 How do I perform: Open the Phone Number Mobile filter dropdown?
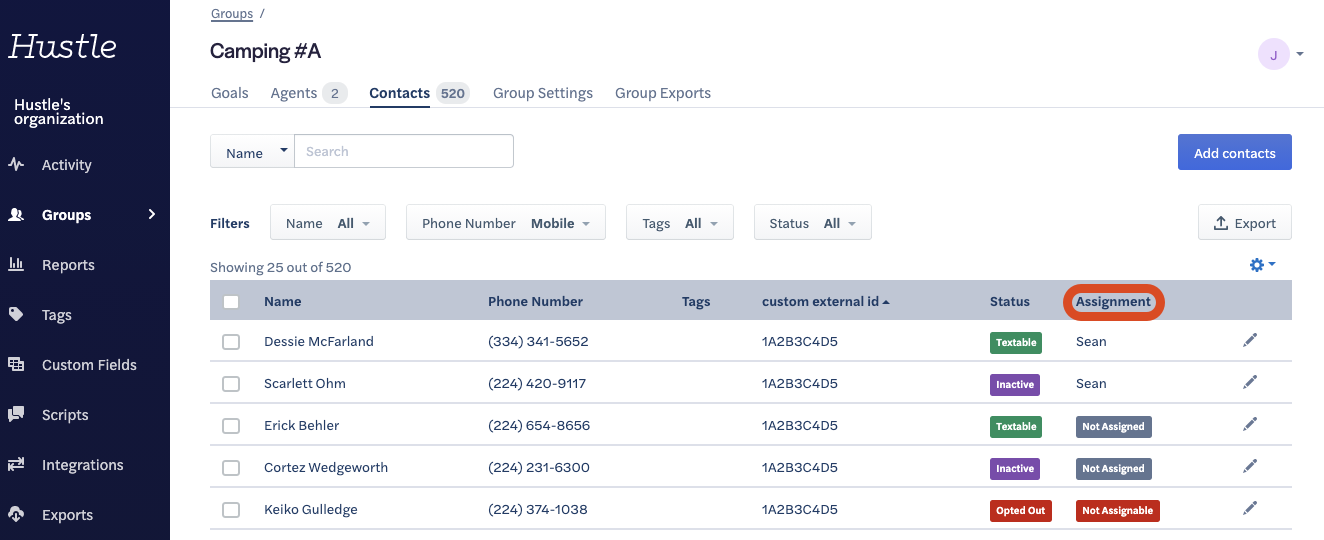coord(506,223)
